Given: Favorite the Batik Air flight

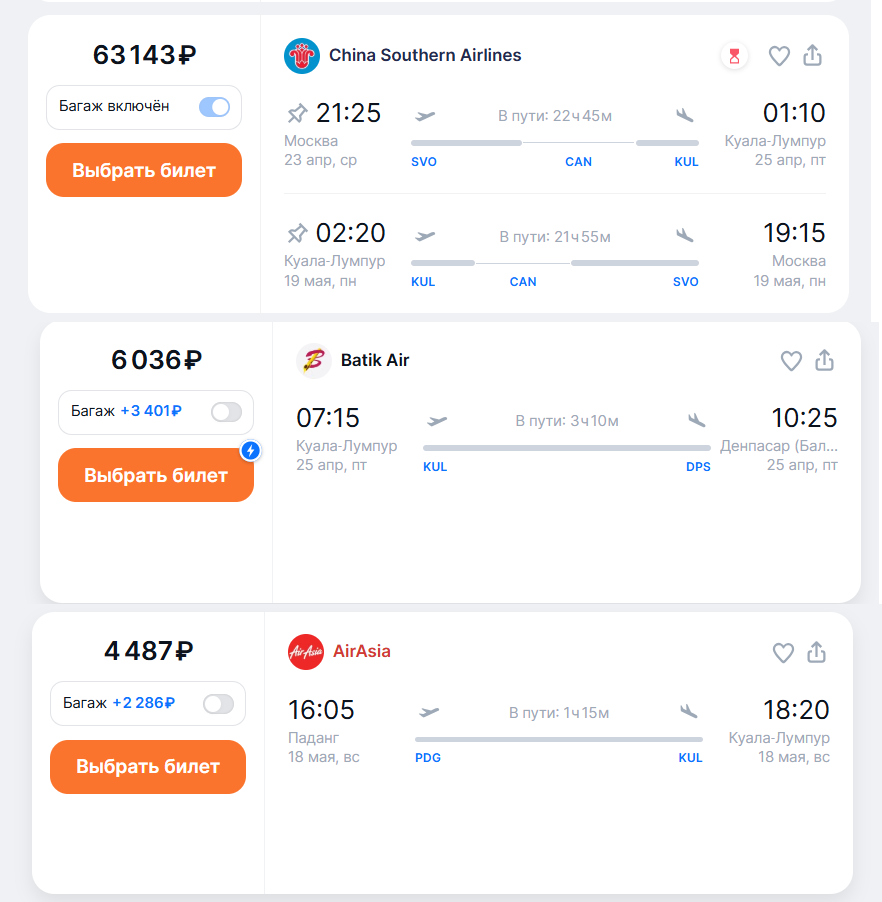Looking at the screenshot, I should (x=791, y=361).
